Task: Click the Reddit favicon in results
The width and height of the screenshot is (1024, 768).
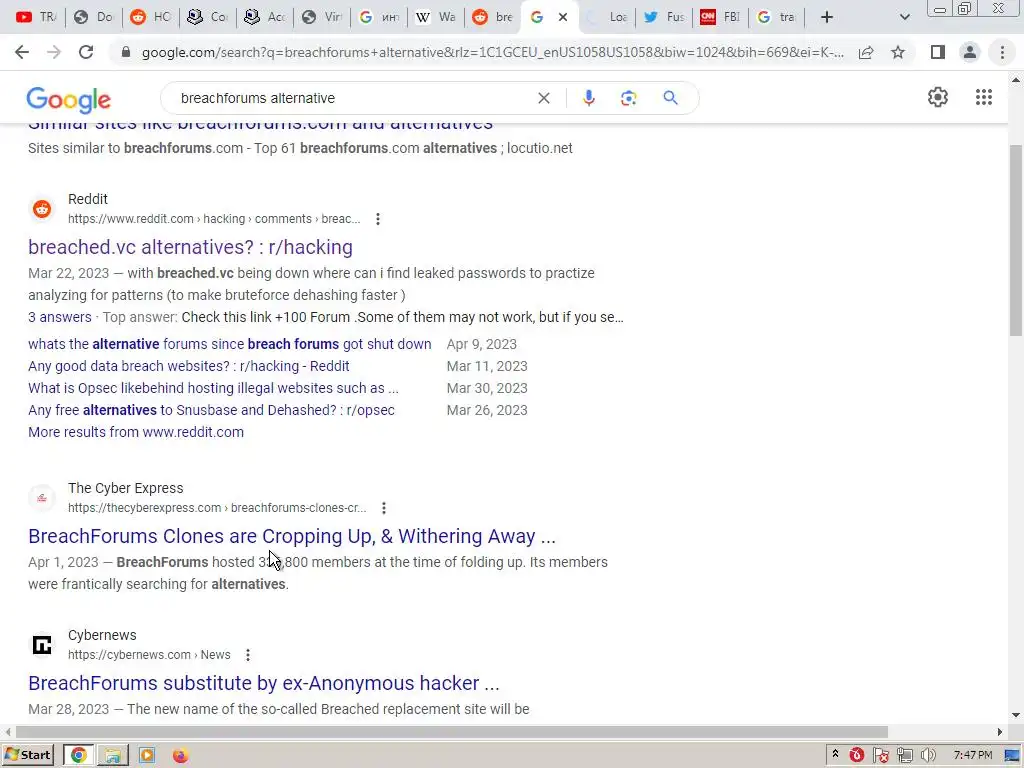Action: pos(42,209)
